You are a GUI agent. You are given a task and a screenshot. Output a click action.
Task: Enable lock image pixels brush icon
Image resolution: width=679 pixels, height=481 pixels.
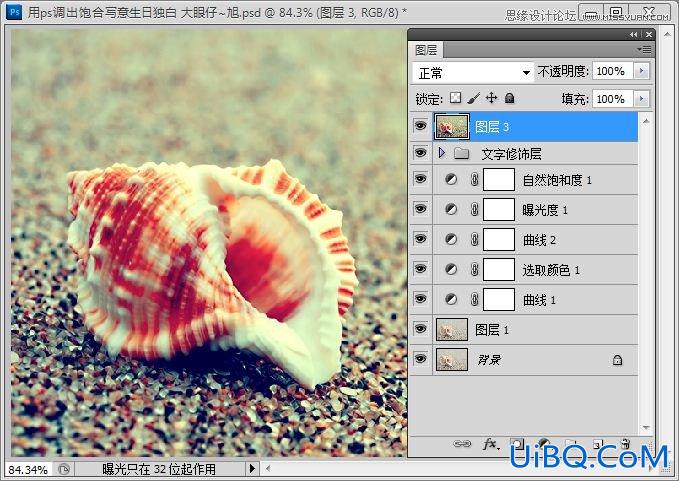474,98
